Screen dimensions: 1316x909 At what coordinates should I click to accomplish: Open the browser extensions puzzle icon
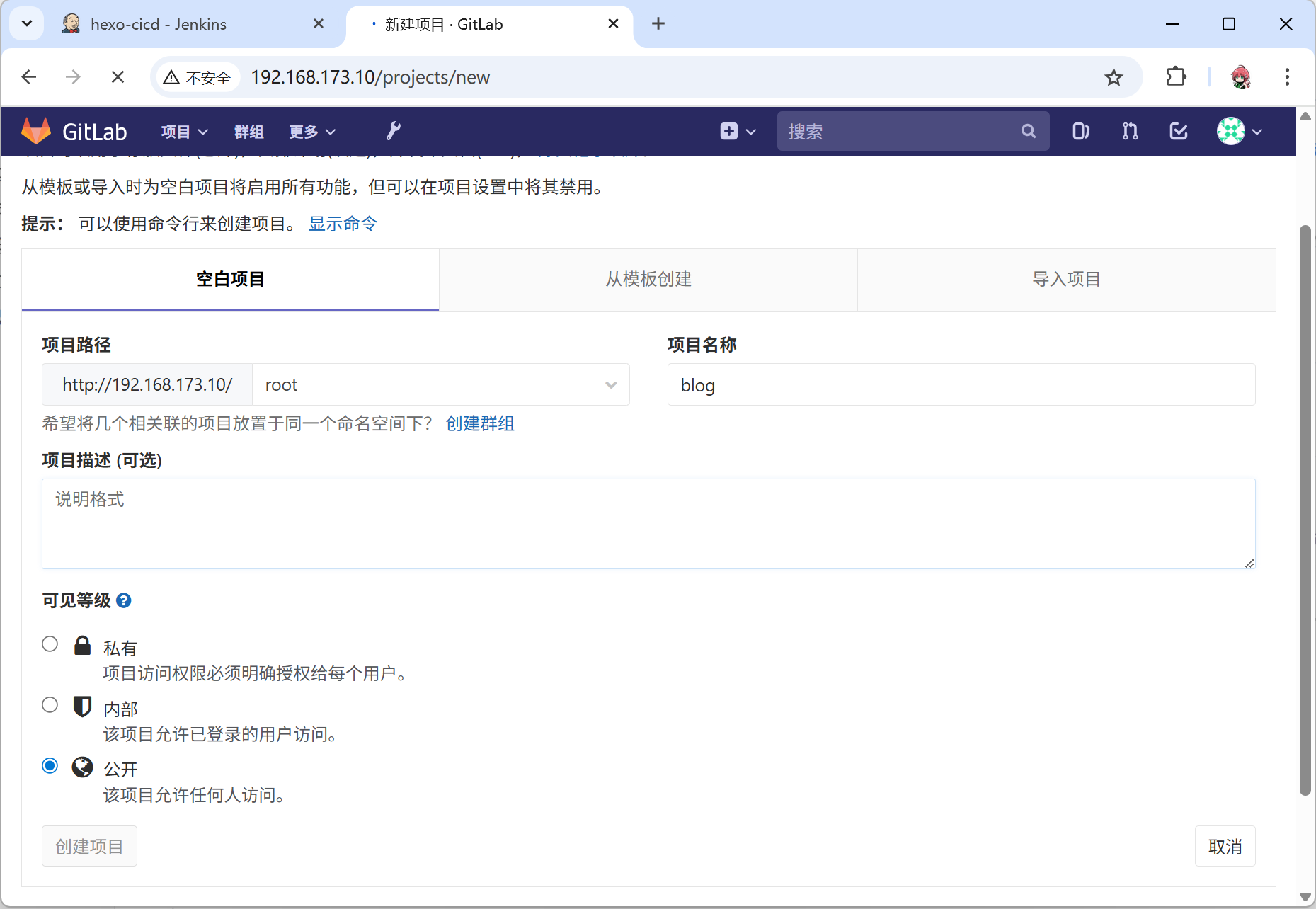click(1176, 76)
